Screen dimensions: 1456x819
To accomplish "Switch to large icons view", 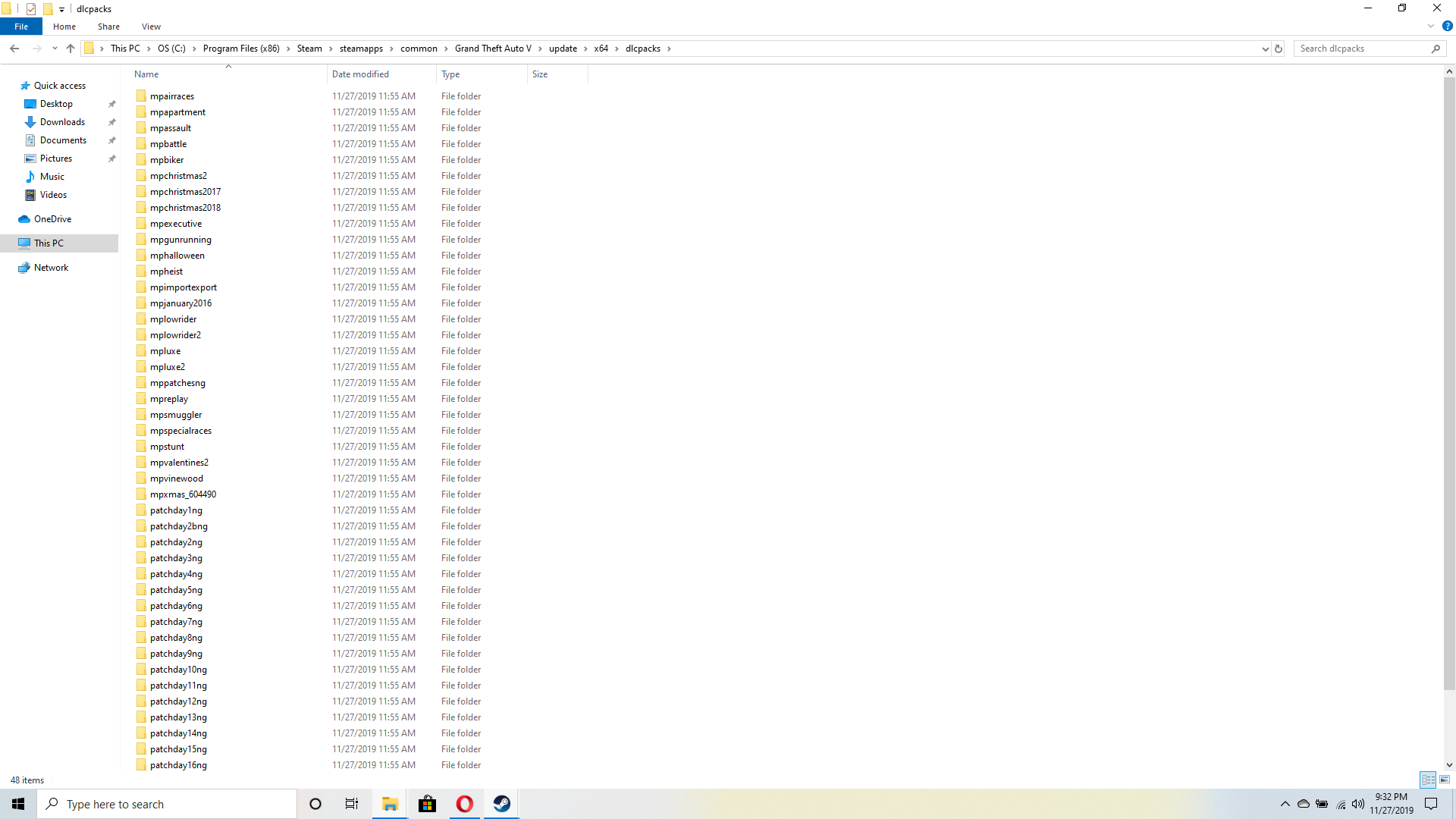I will click(1445, 780).
